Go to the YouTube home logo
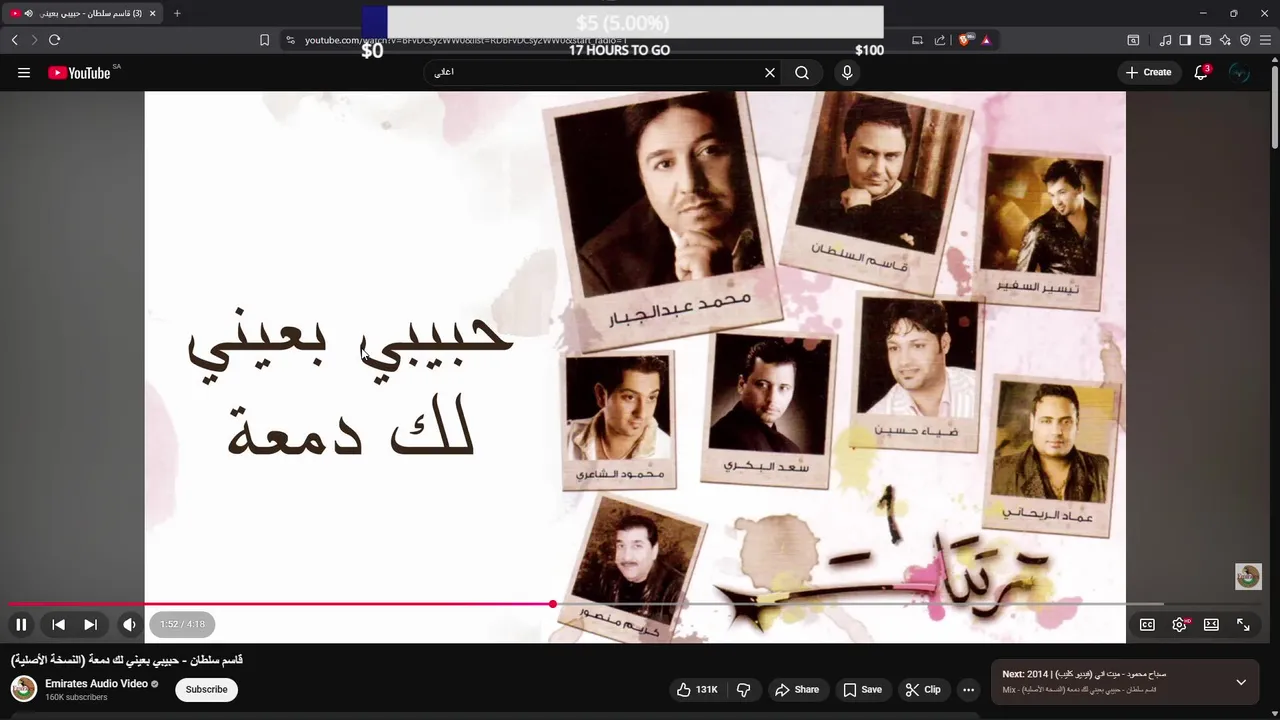Image resolution: width=1280 pixels, height=720 pixels. 79,72
